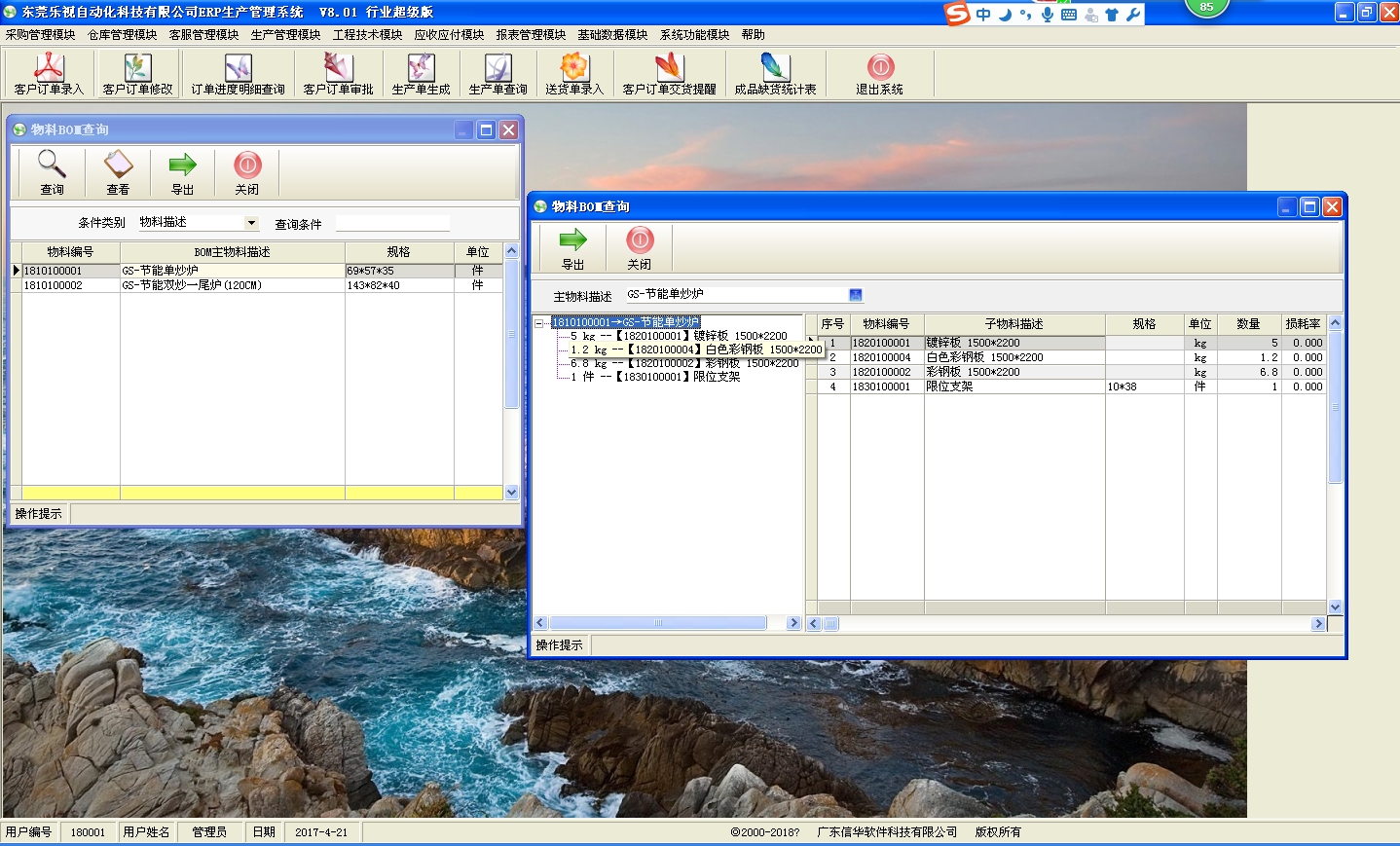Open 客户订单修改 toolbar icon

click(x=137, y=74)
